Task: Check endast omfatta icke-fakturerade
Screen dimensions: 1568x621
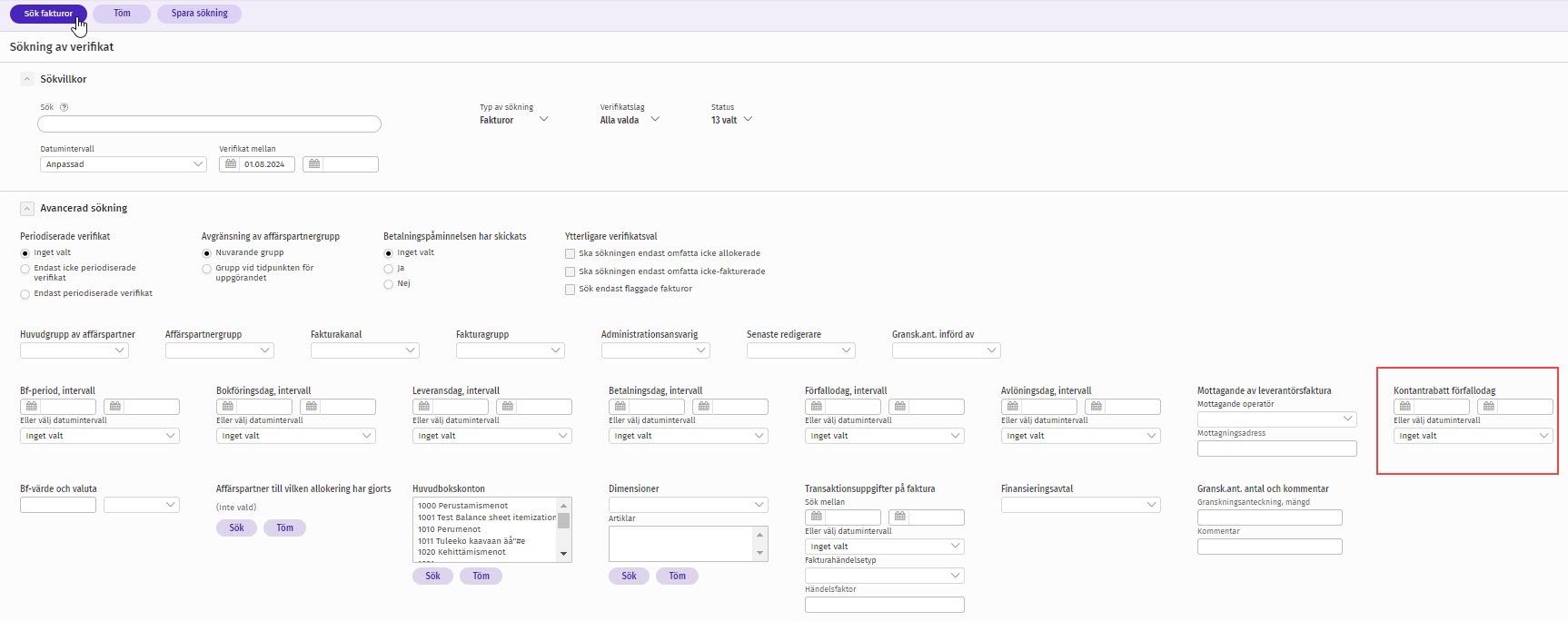Action: click(x=571, y=271)
